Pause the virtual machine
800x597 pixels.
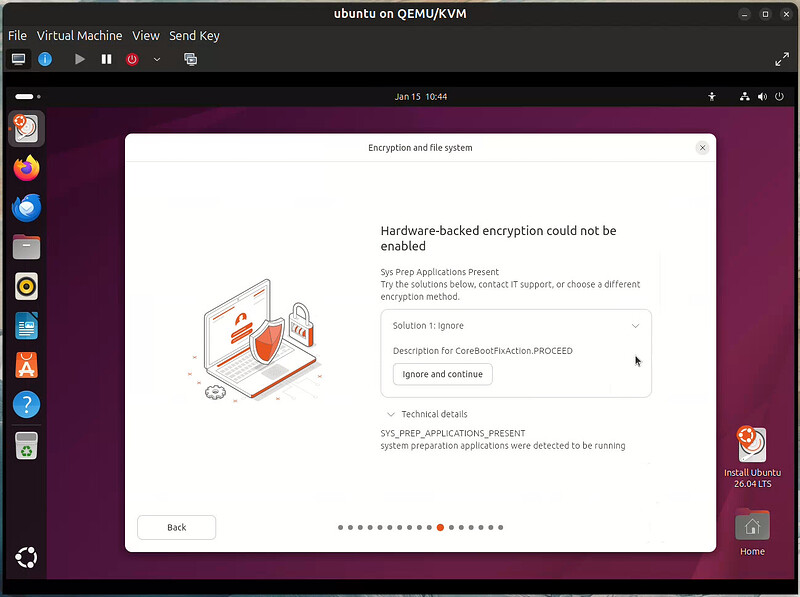[x=106, y=59]
